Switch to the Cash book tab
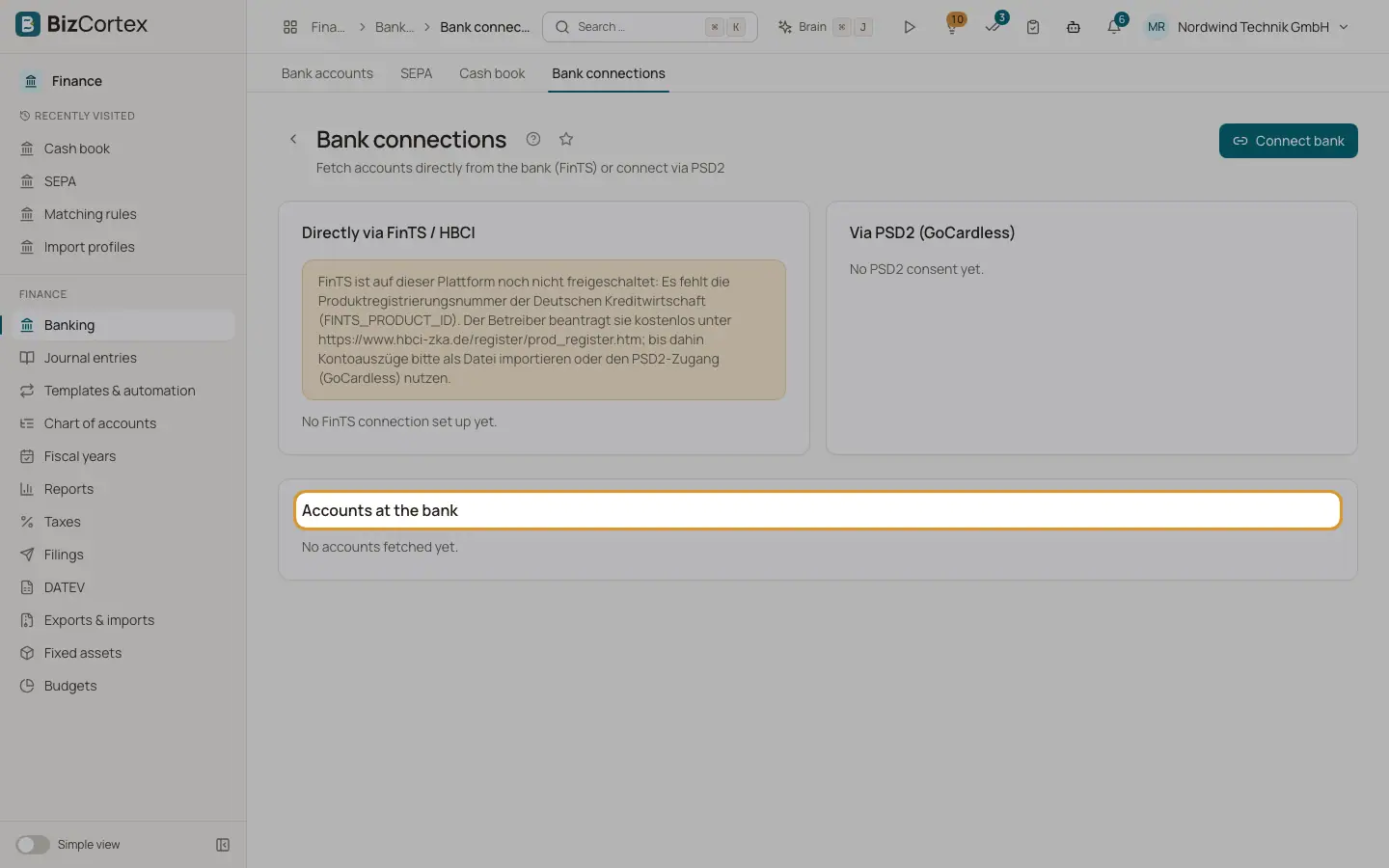 click(492, 73)
